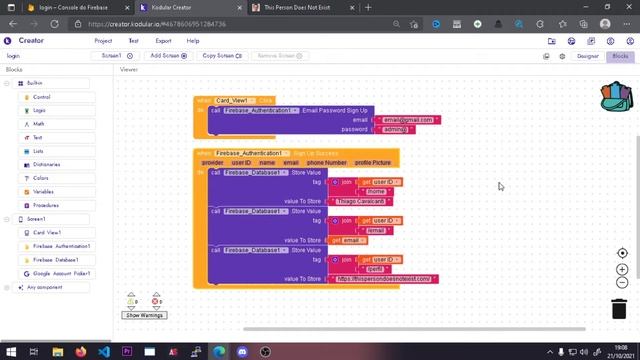Select Firebase_Authentication1 in component tree
This screenshot has height=360, width=640.
pos(56,246)
